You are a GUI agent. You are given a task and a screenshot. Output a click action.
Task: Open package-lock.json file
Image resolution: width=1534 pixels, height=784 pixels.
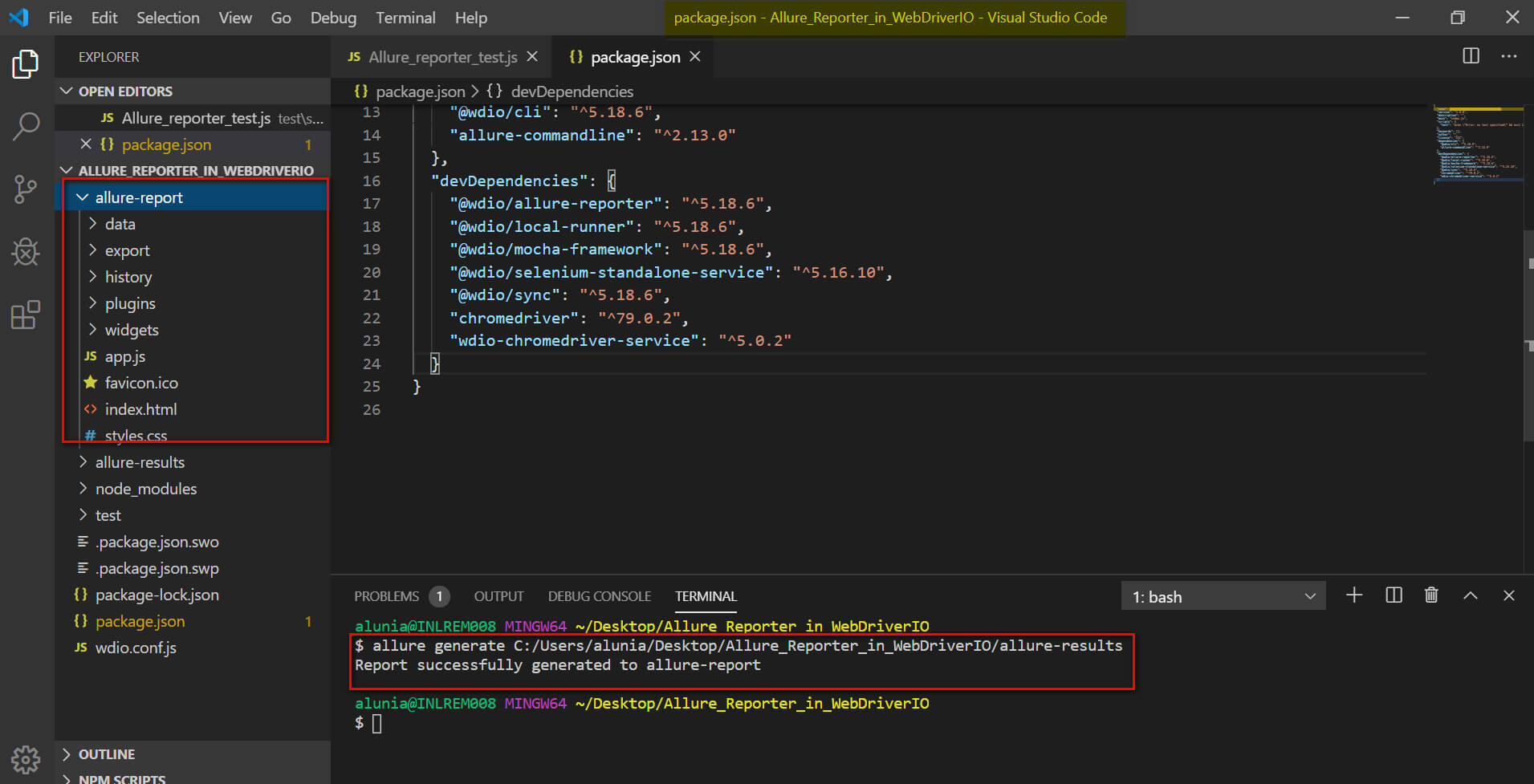coord(157,595)
